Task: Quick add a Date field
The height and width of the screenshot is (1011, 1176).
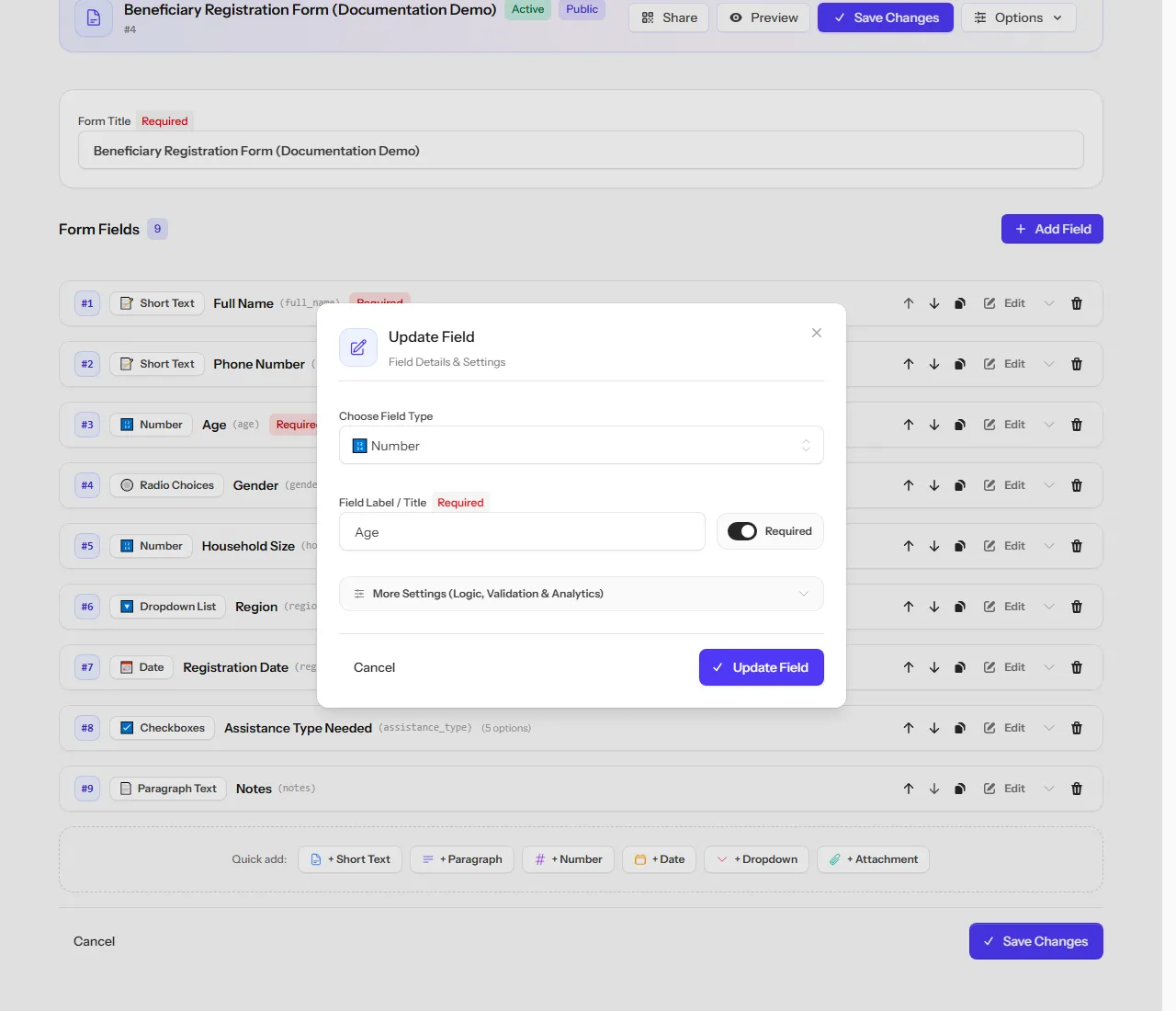Action: [x=660, y=859]
